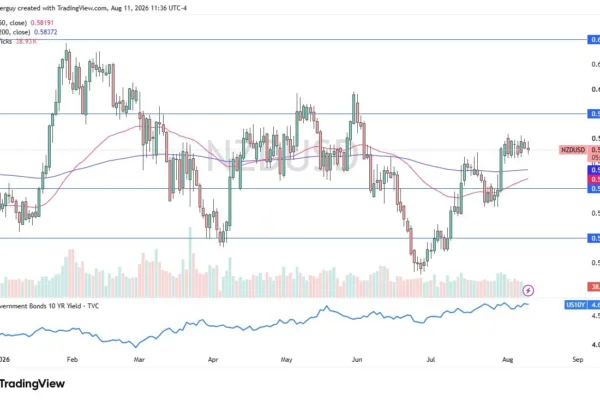Click the purple lightning bolt icon

click(x=528, y=291)
